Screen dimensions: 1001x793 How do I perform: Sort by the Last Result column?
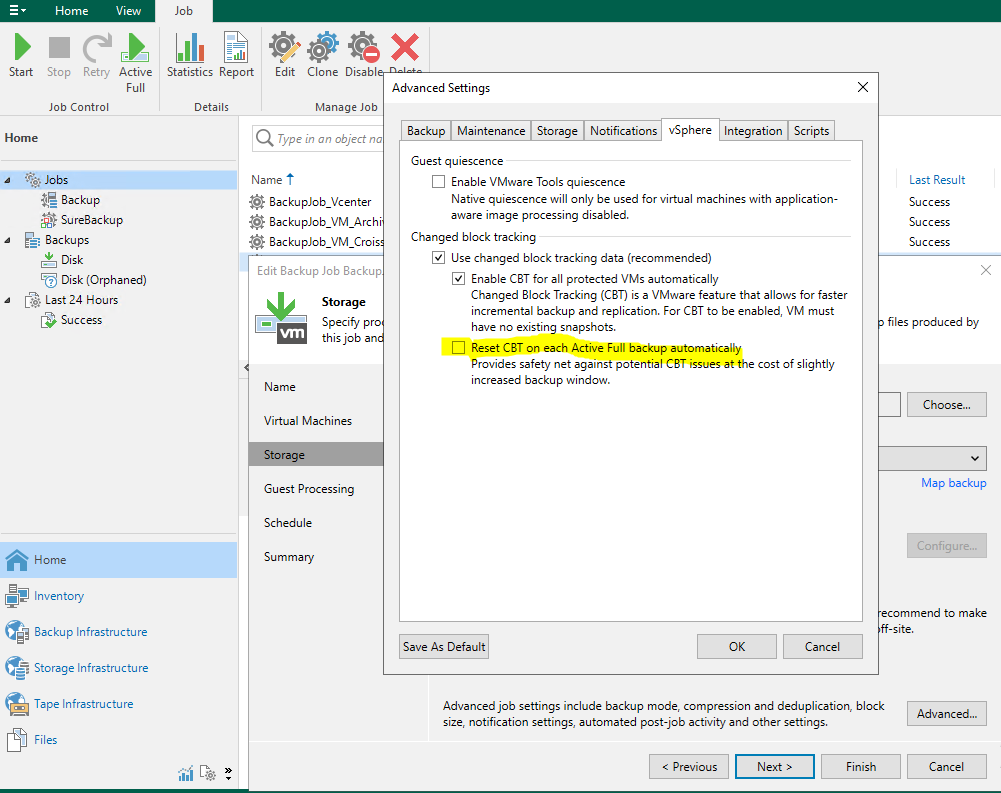pyautogui.click(x=937, y=180)
